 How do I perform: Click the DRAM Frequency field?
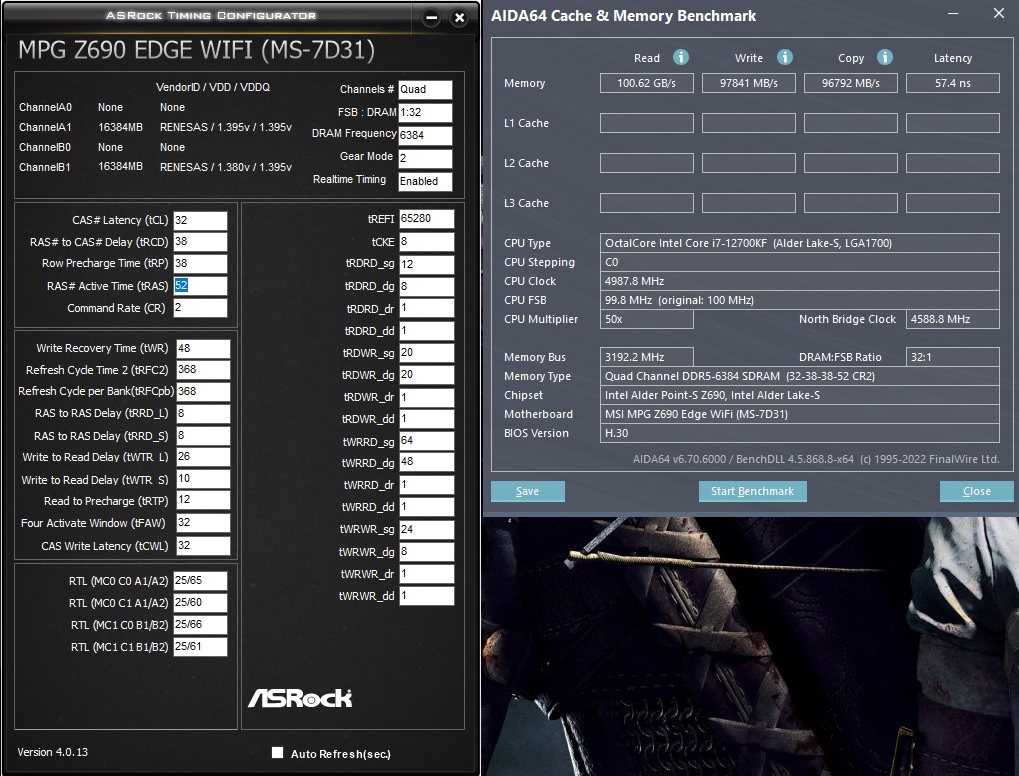425,135
